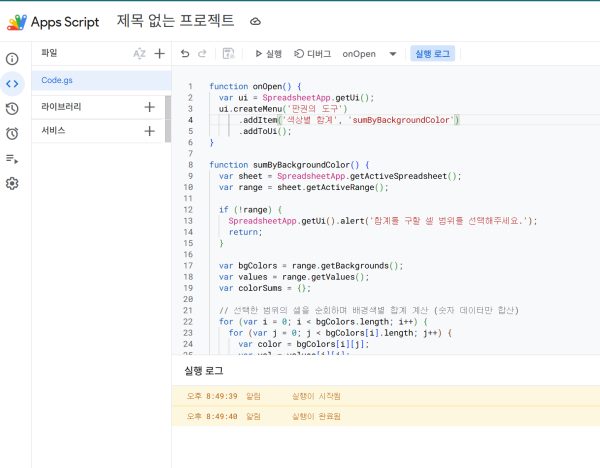This screenshot has height=468, width=600.
Task: Open the project overview info icon
Action: tap(12, 59)
